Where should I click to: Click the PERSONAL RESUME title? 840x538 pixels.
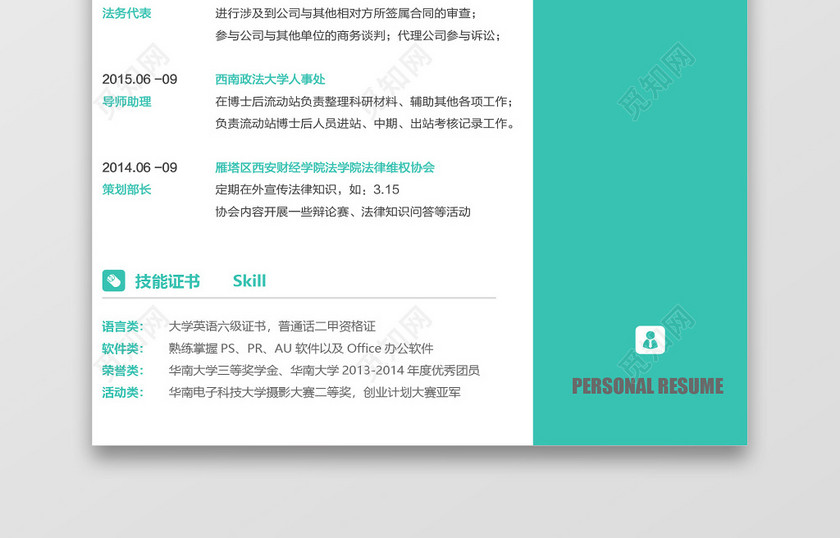(x=647, y=386)
